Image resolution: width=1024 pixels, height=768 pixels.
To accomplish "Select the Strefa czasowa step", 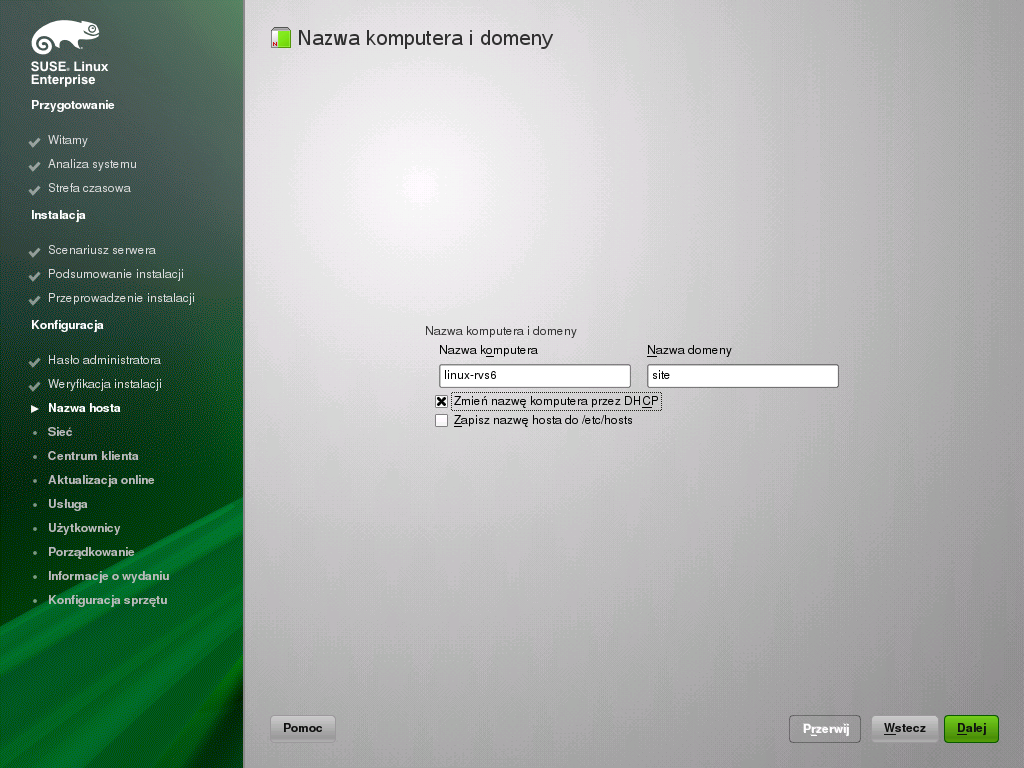I will [x=89, y=188].
